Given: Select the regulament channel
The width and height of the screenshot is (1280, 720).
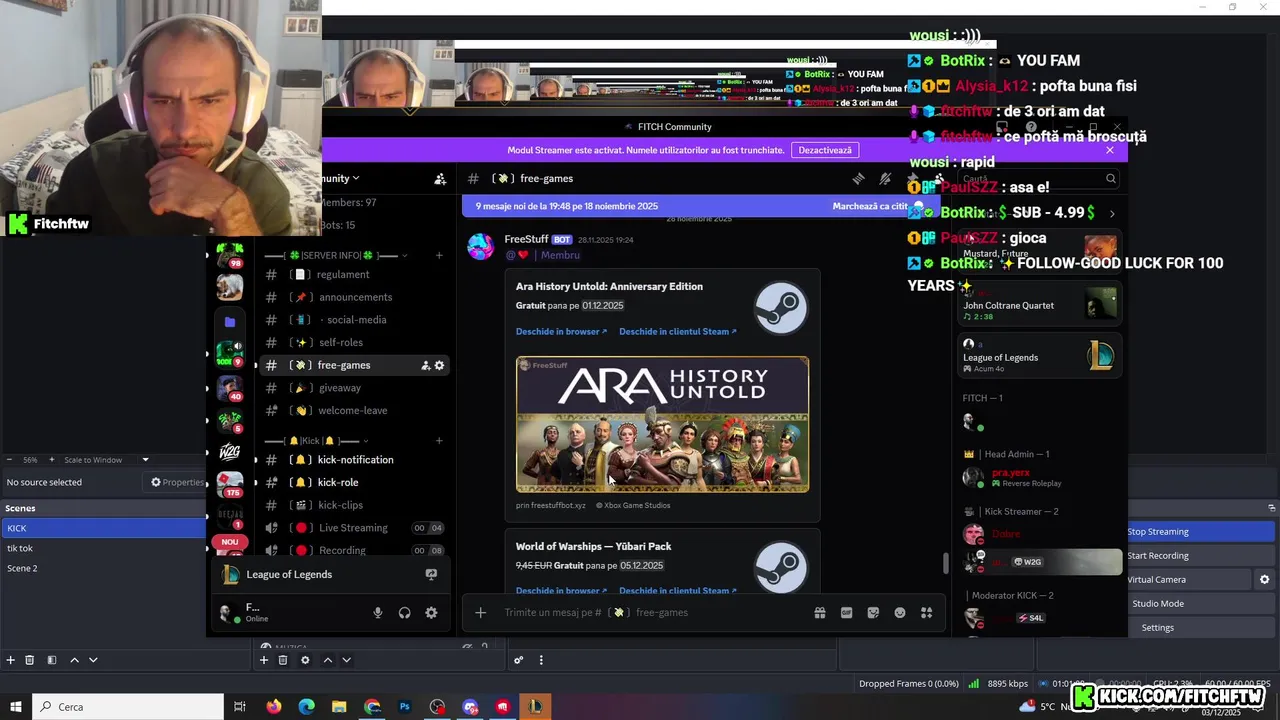Looking at the screenshot, I should point(354,275).
